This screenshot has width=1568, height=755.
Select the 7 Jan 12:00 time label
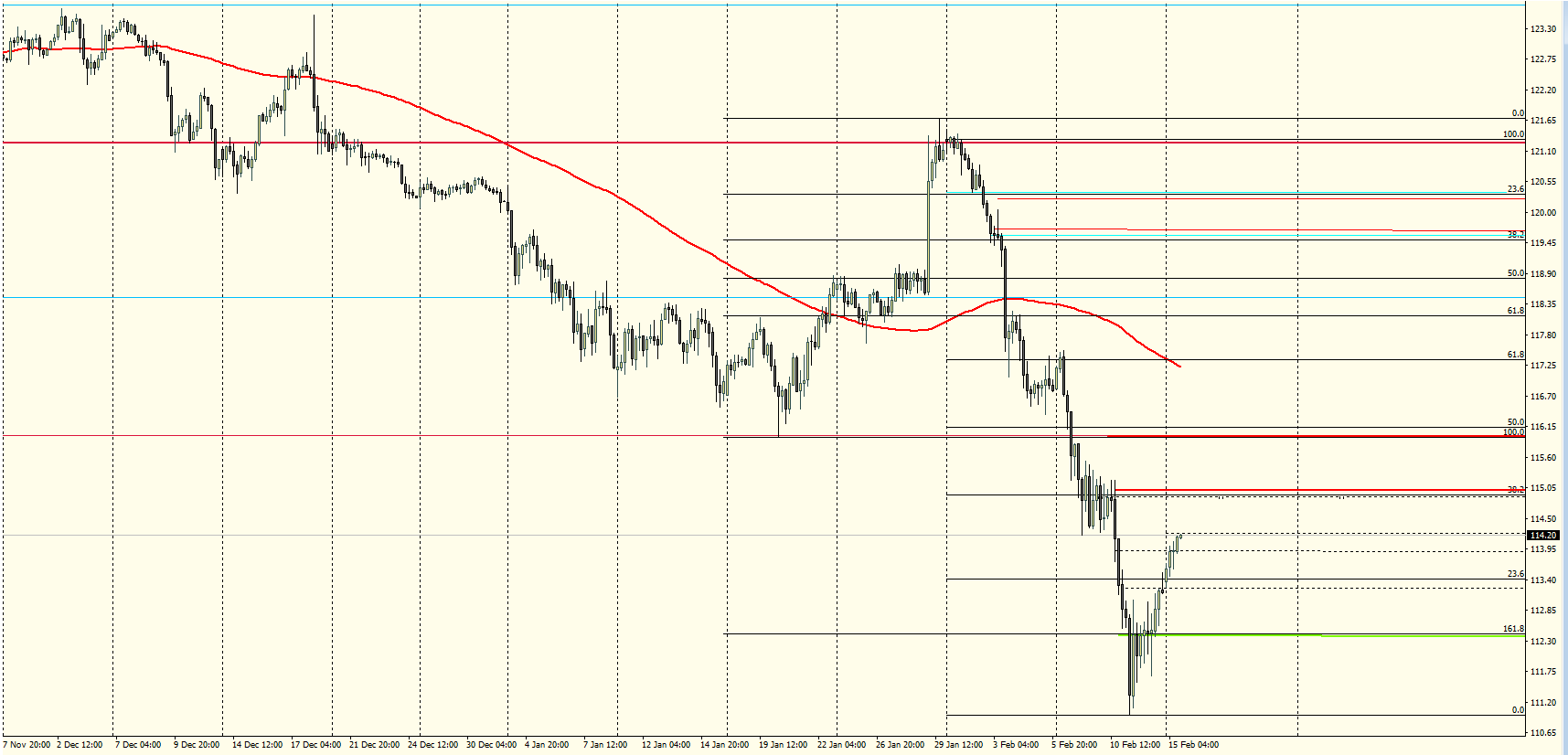click(x=605, y=745)
